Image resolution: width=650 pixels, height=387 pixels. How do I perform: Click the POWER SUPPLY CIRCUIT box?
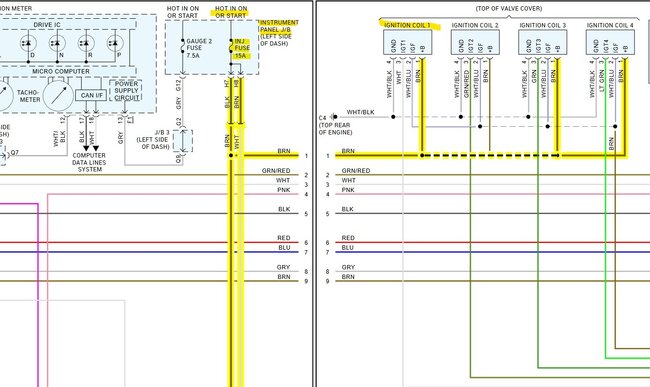coord(126,91)
